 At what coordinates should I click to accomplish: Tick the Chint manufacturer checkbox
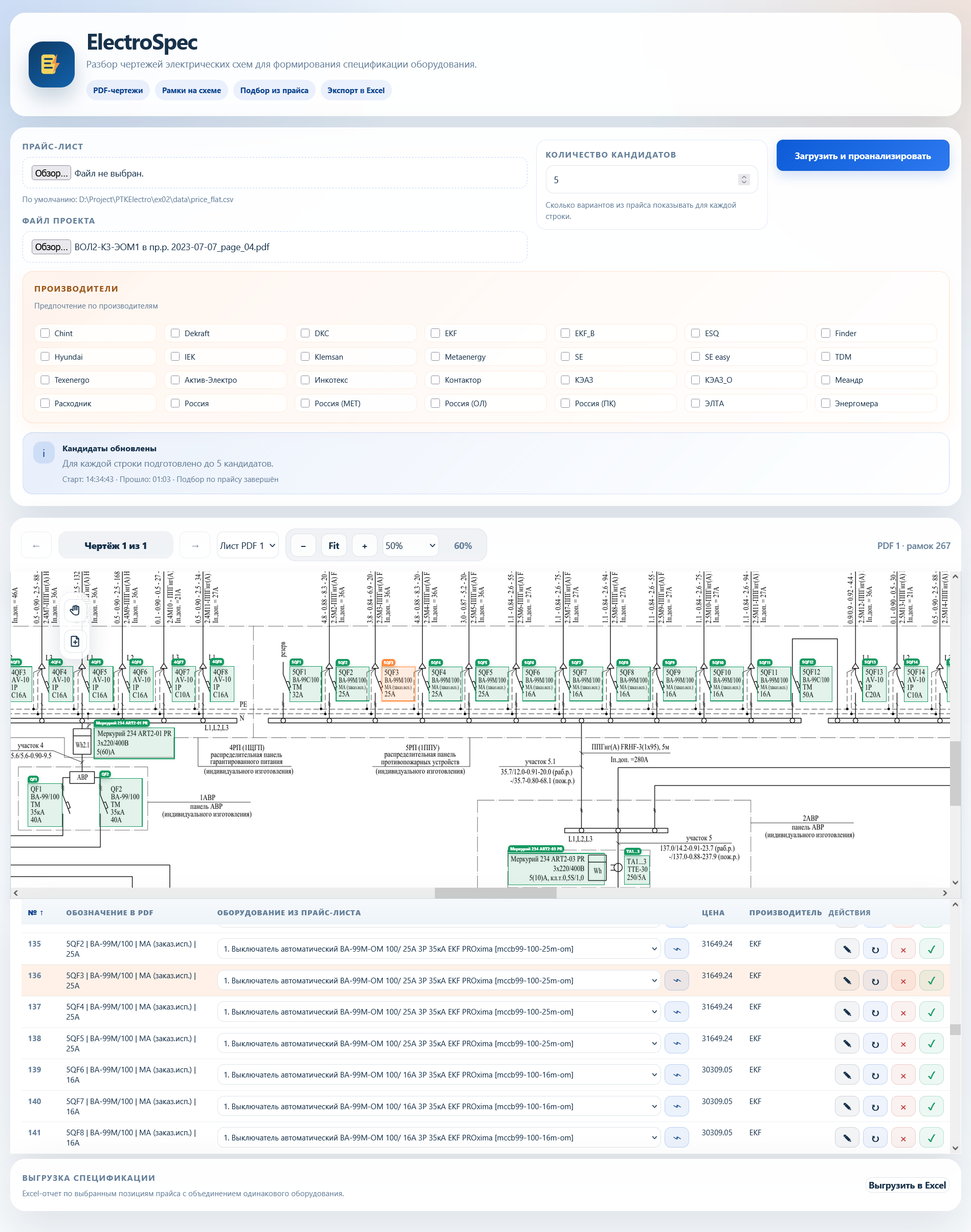(x=45, y=333)
